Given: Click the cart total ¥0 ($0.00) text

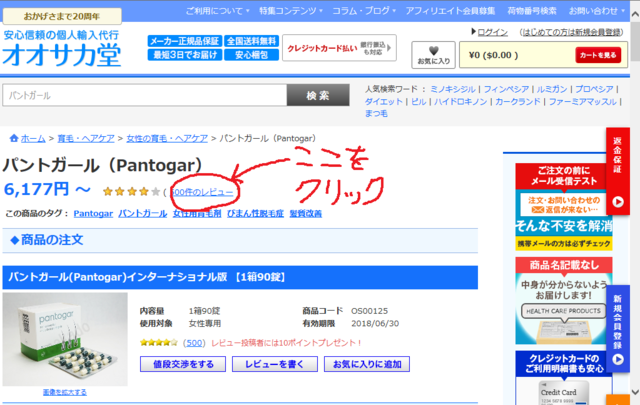Looking at the screenshot, I should pos(493,55).
